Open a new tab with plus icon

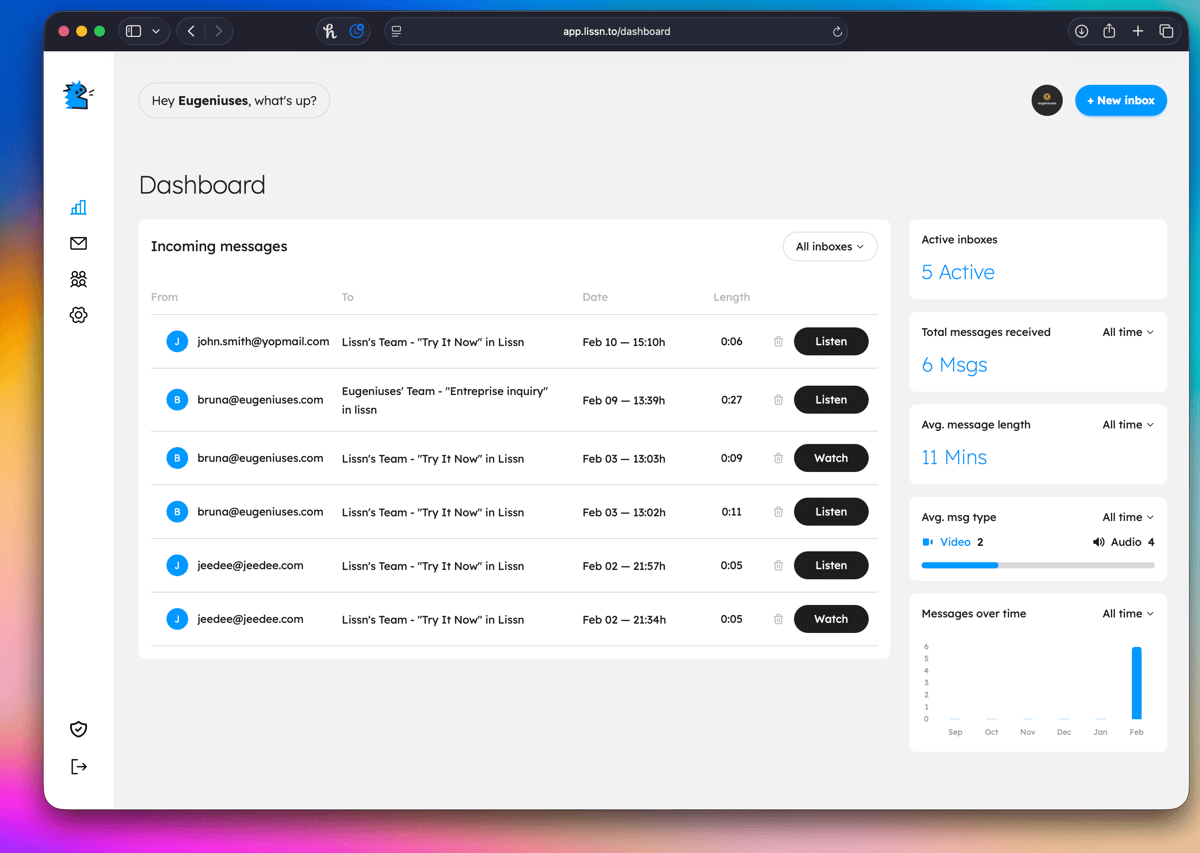pos(1138,32)
